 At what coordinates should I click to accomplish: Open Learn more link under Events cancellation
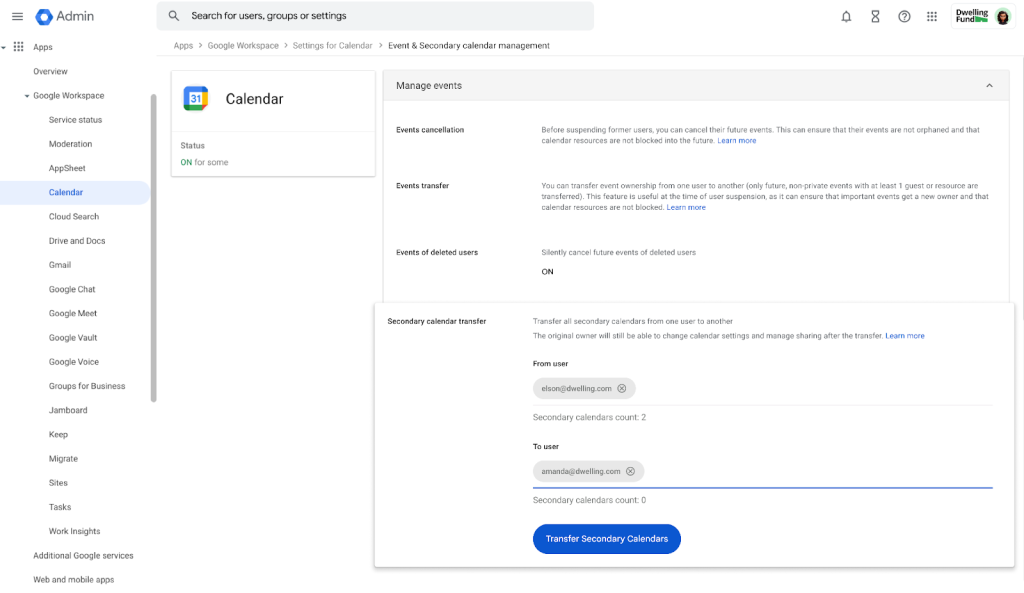736,141
